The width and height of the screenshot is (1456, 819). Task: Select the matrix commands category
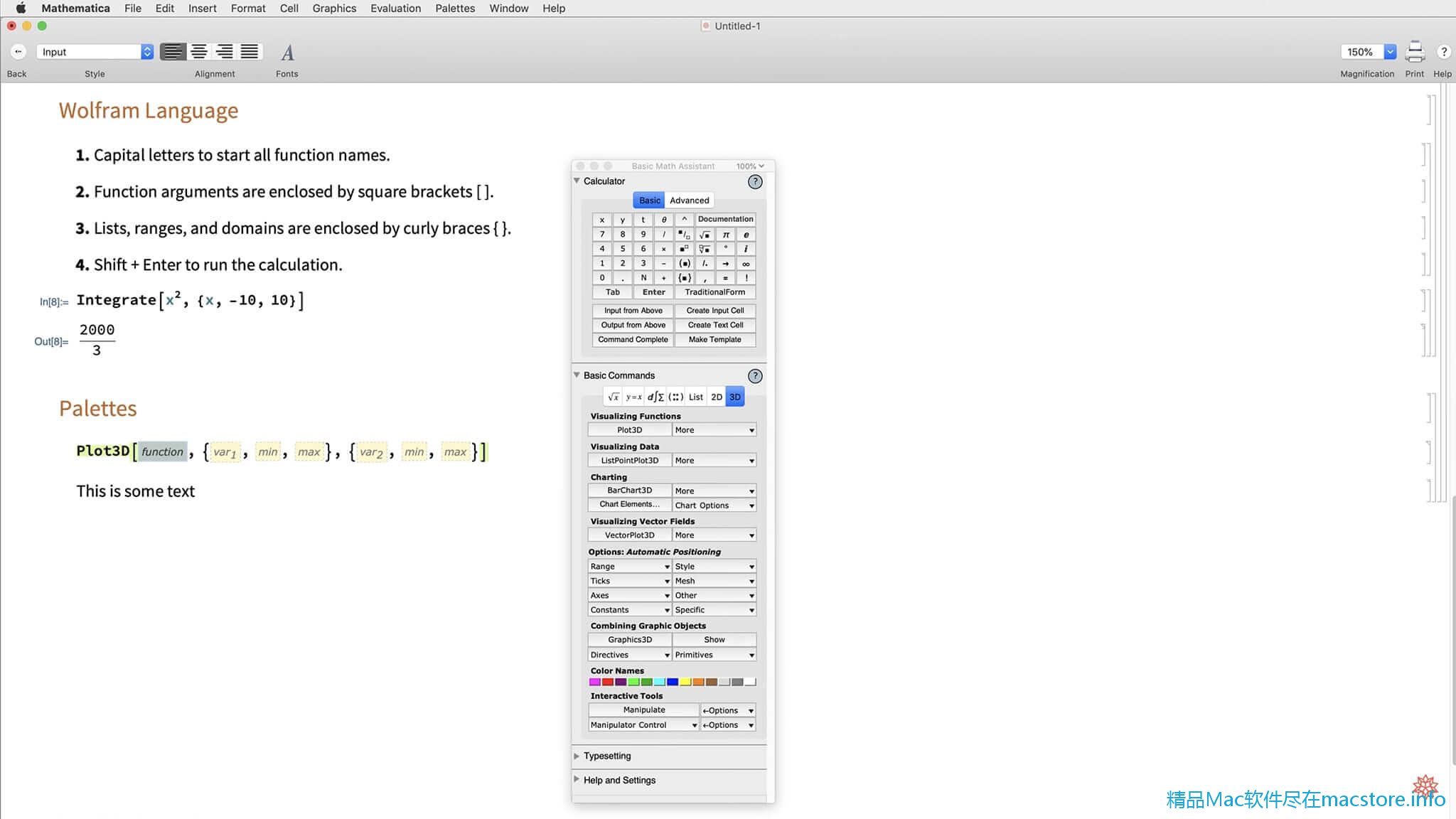click(x=676, y=397)
